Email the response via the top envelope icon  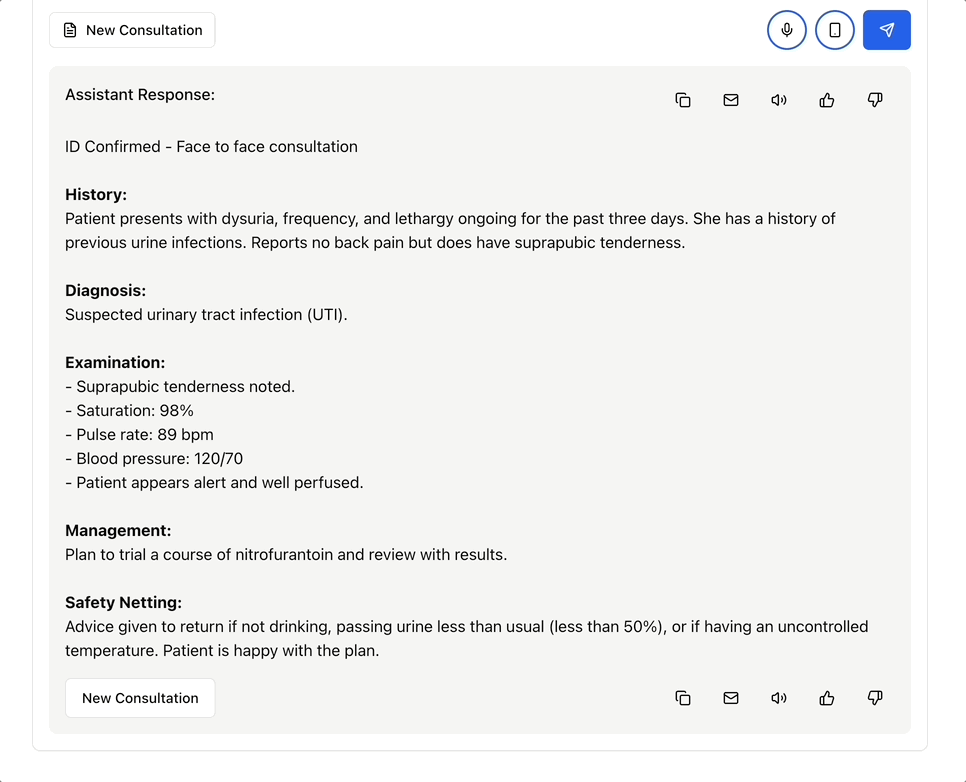(x=731, y=99)
